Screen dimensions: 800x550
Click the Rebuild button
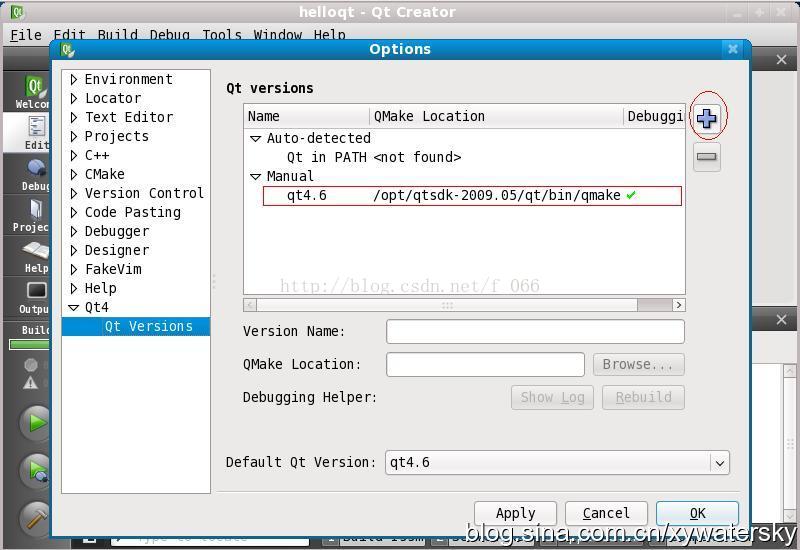click(x=643, y=397)
